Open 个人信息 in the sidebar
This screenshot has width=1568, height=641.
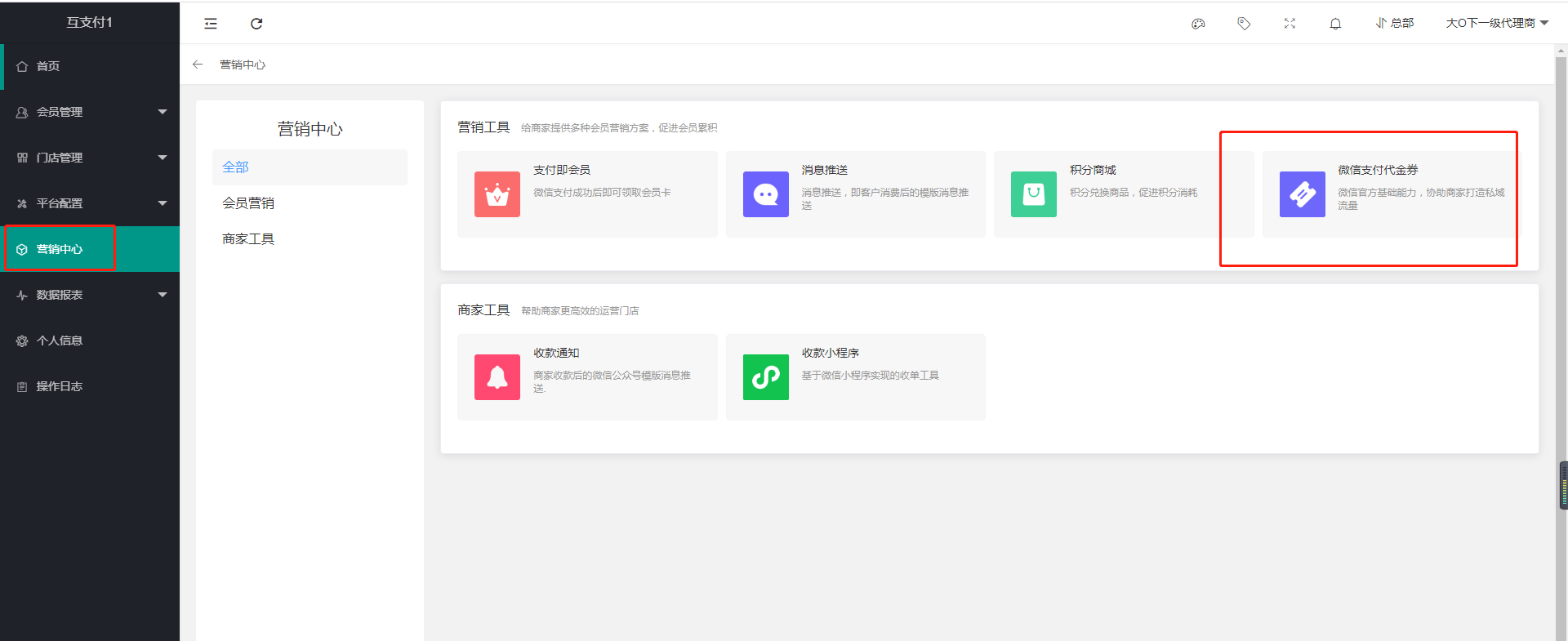click(90, 341)
